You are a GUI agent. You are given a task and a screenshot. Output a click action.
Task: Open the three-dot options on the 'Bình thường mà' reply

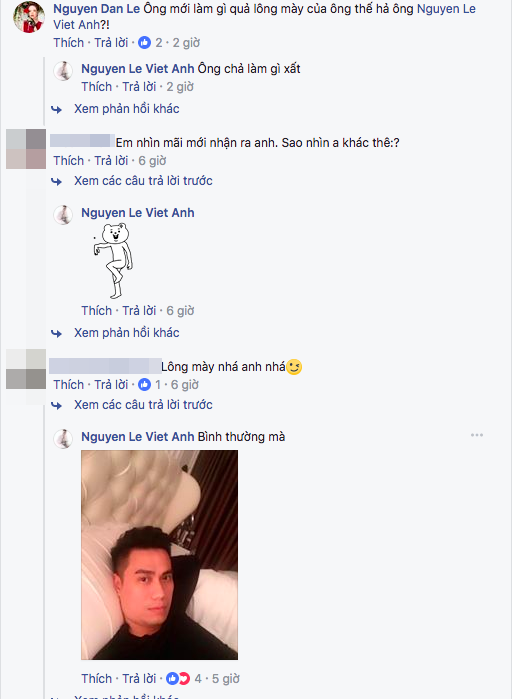(x=477, y=435)
